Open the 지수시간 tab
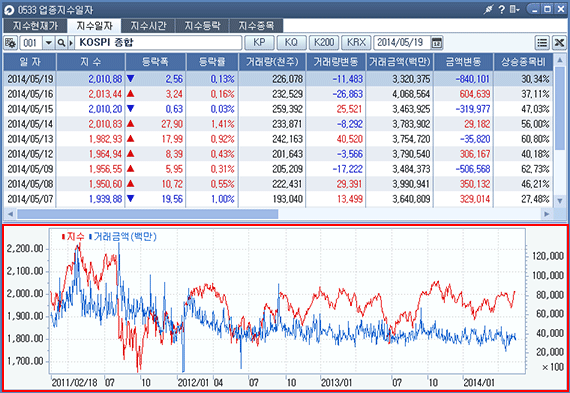 [148, 26]
